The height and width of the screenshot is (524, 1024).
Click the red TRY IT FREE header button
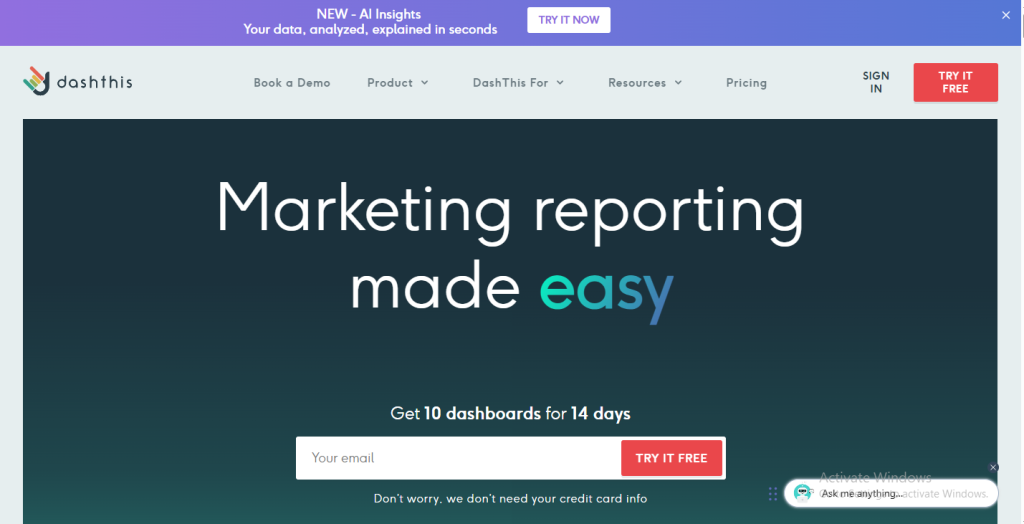coord(955,82)
